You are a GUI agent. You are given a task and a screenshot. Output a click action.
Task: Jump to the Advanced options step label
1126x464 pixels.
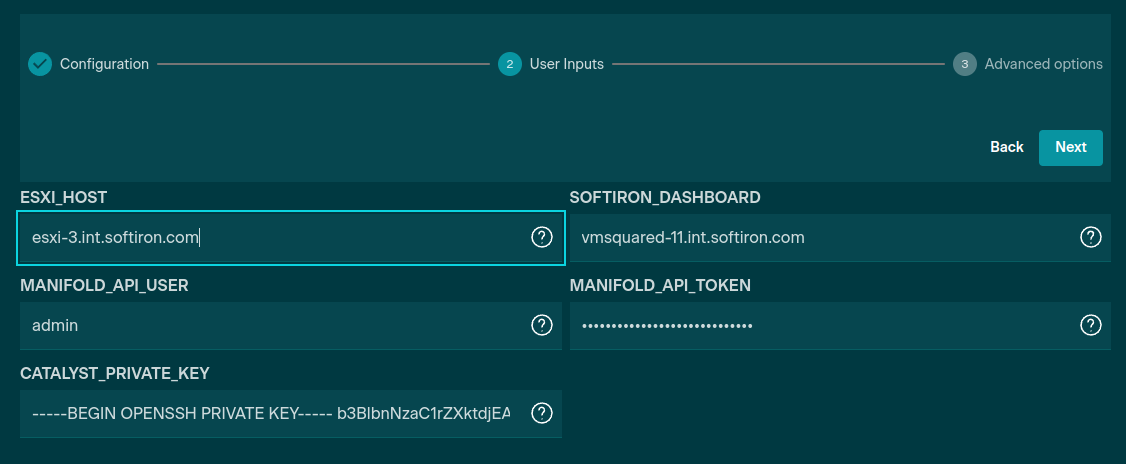1043,64
